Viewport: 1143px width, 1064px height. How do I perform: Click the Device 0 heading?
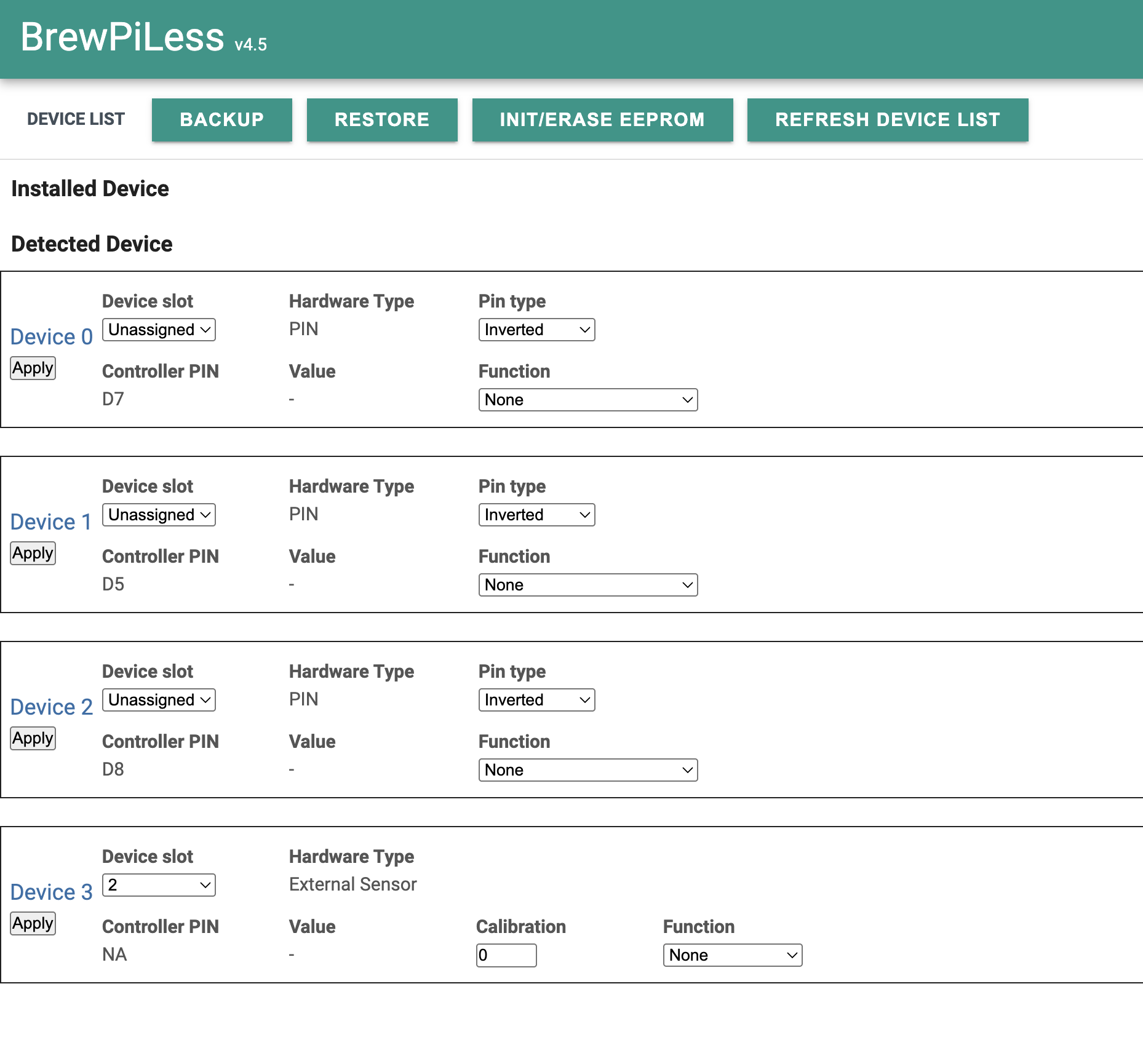click(x=52, y=336)
